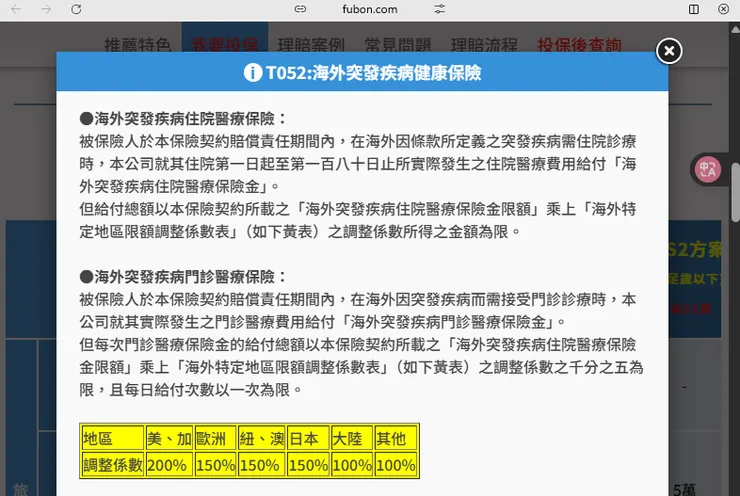The image size is (740, 496).
Task: Click the 100% cell under 大陸
Action: [x=352, y=465]
